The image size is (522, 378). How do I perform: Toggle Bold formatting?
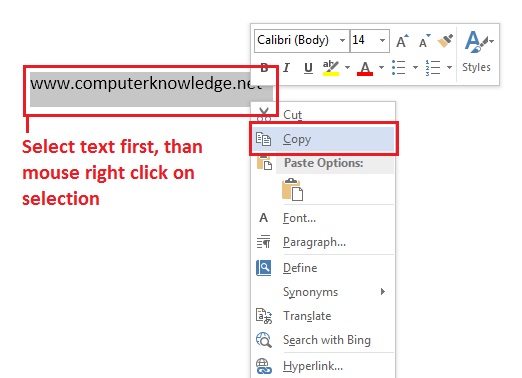[264, 68]
